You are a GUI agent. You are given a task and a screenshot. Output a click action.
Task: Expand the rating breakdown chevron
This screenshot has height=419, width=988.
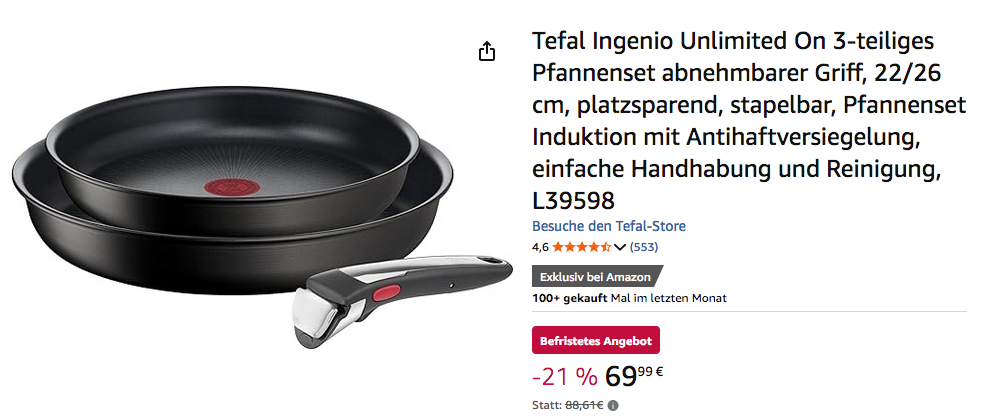[x=619, y=247]
